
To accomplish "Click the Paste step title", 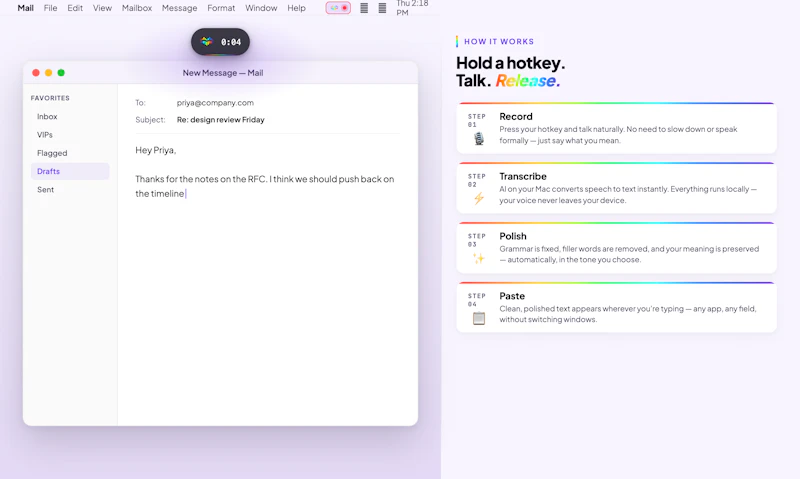I will click(x=512, y=296).
